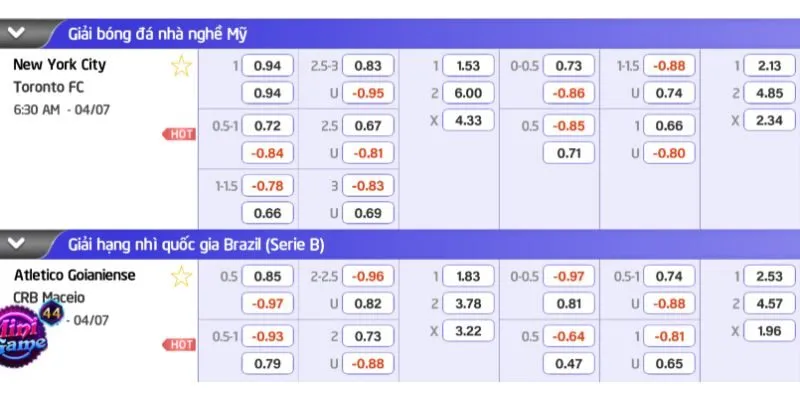The height and width of the screenshot is (400, 800).
Task: Choose first-half win odds 2.13
Action: (769, 65)
